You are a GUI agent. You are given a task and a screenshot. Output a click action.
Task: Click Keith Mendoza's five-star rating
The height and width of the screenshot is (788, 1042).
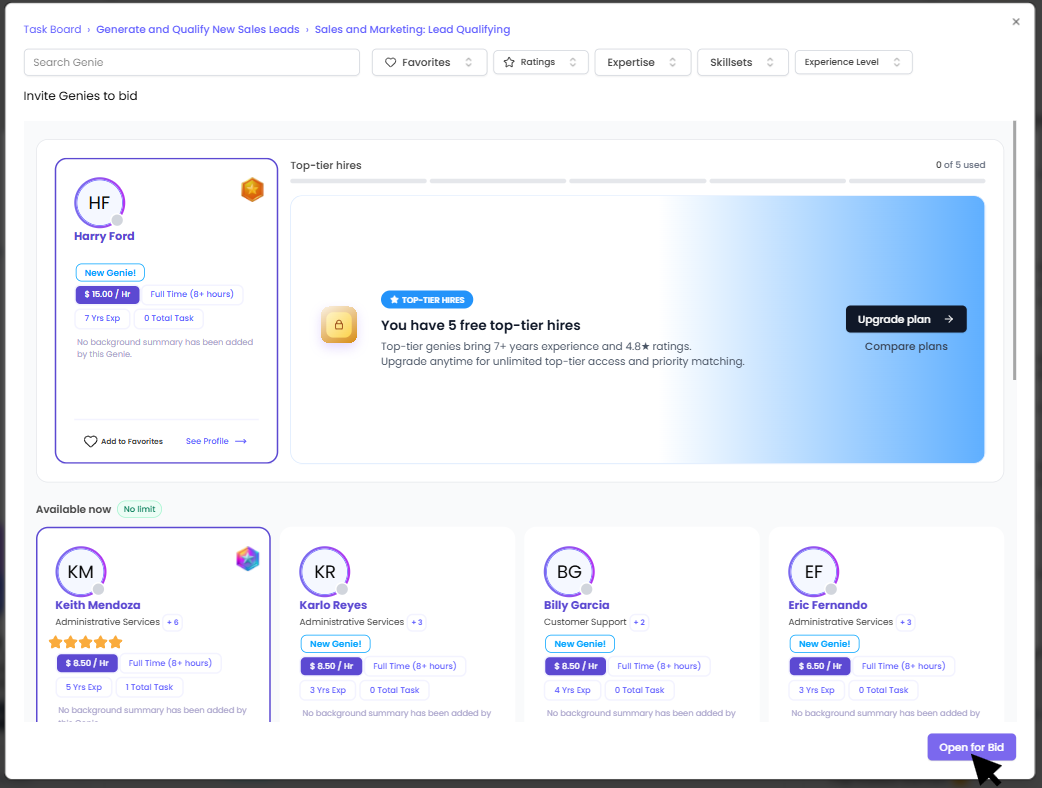(x=86, y=642)
